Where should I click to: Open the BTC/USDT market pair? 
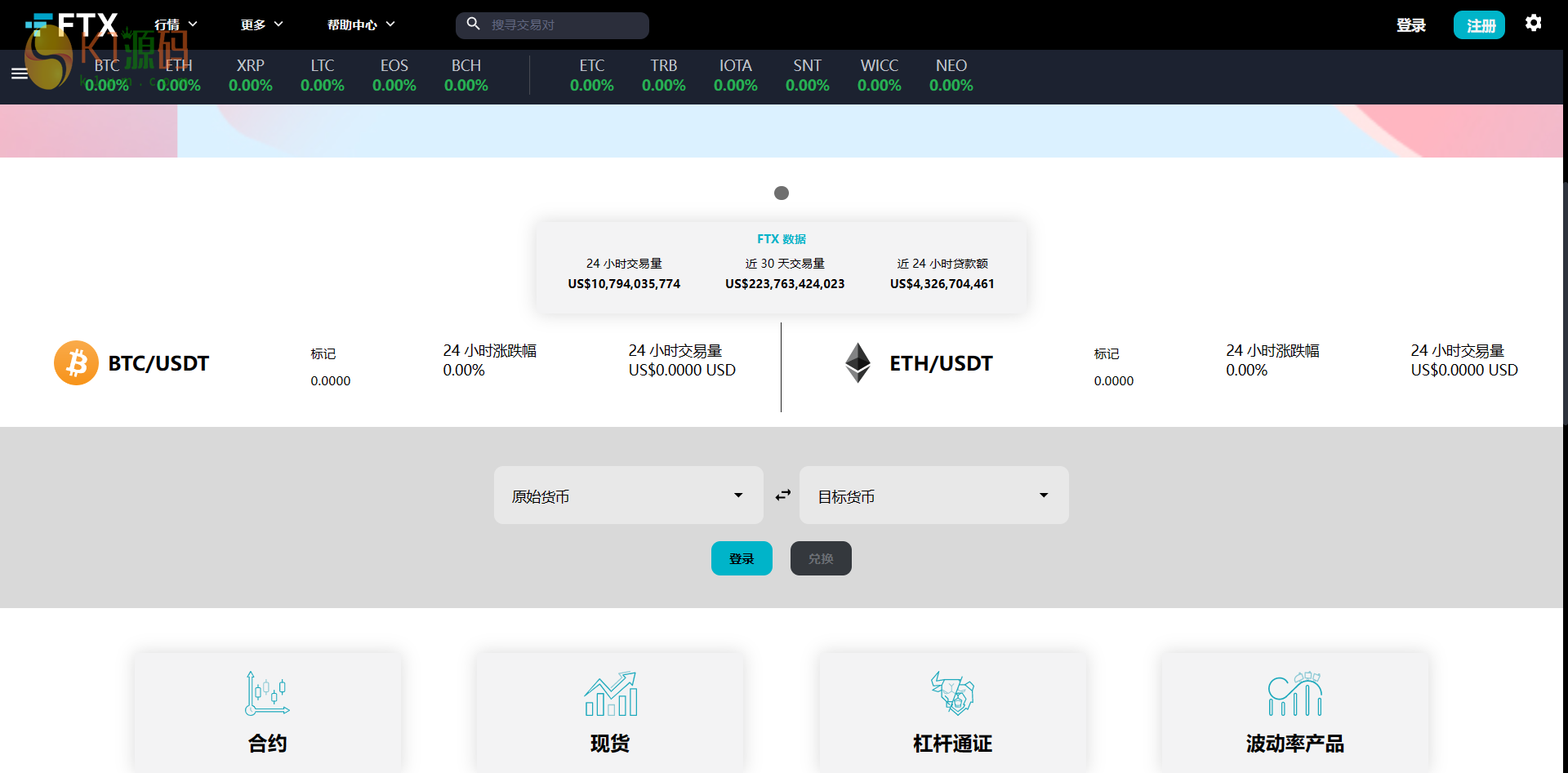(158, 363)
